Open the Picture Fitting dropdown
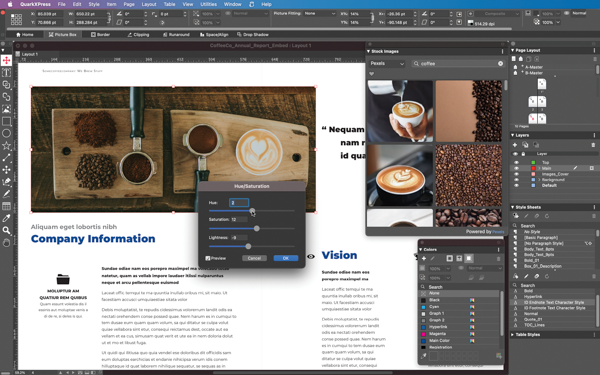 (320, 13)
